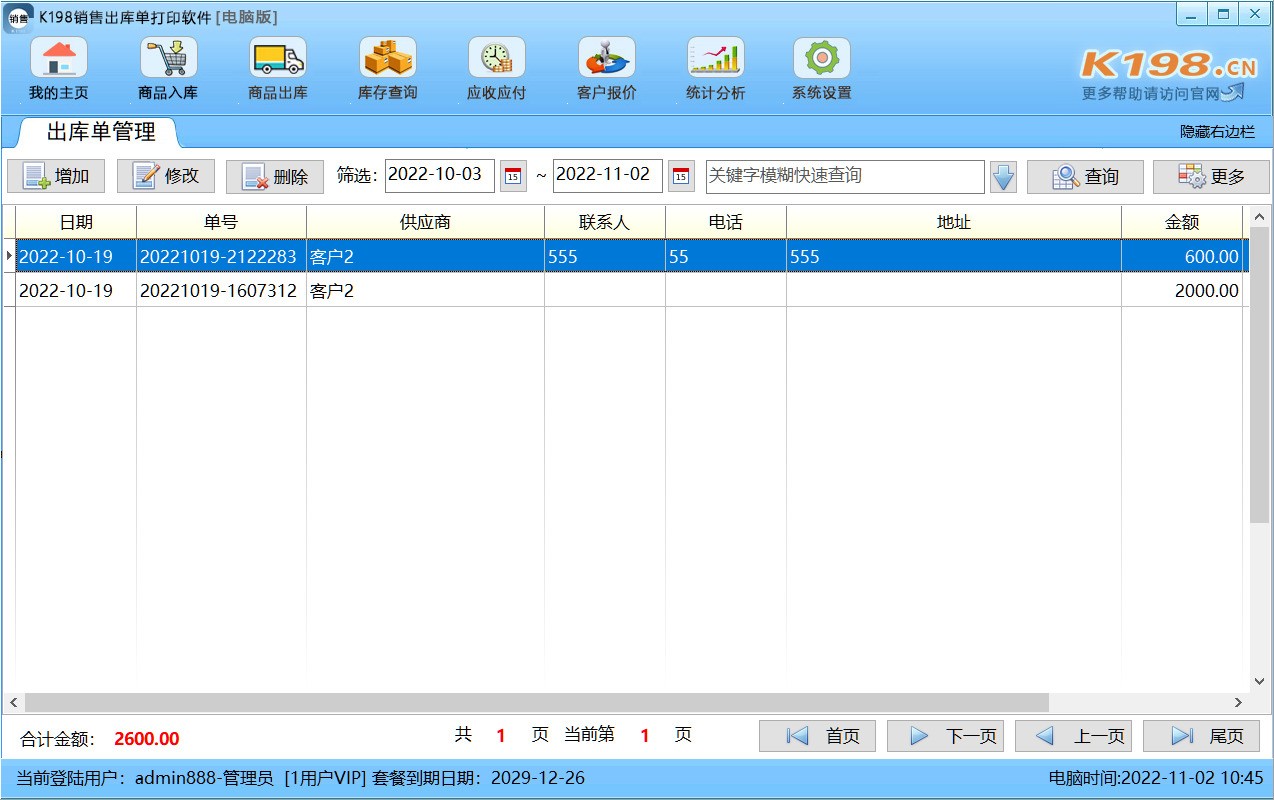Open 系统设置 gear icon
The width and height of the screenshot is (1274, 800).
pos(821,59)
